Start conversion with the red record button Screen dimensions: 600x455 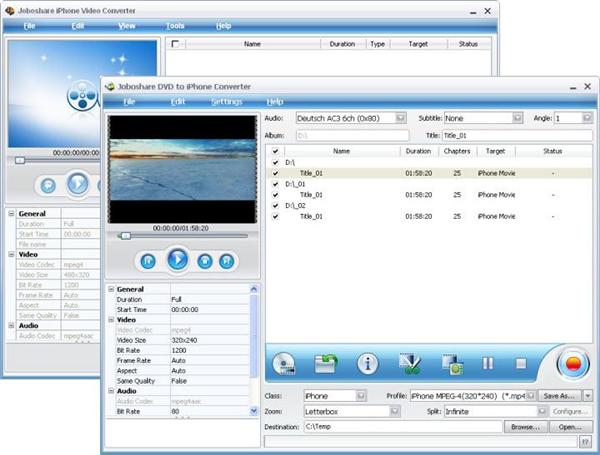pos(573,364)
